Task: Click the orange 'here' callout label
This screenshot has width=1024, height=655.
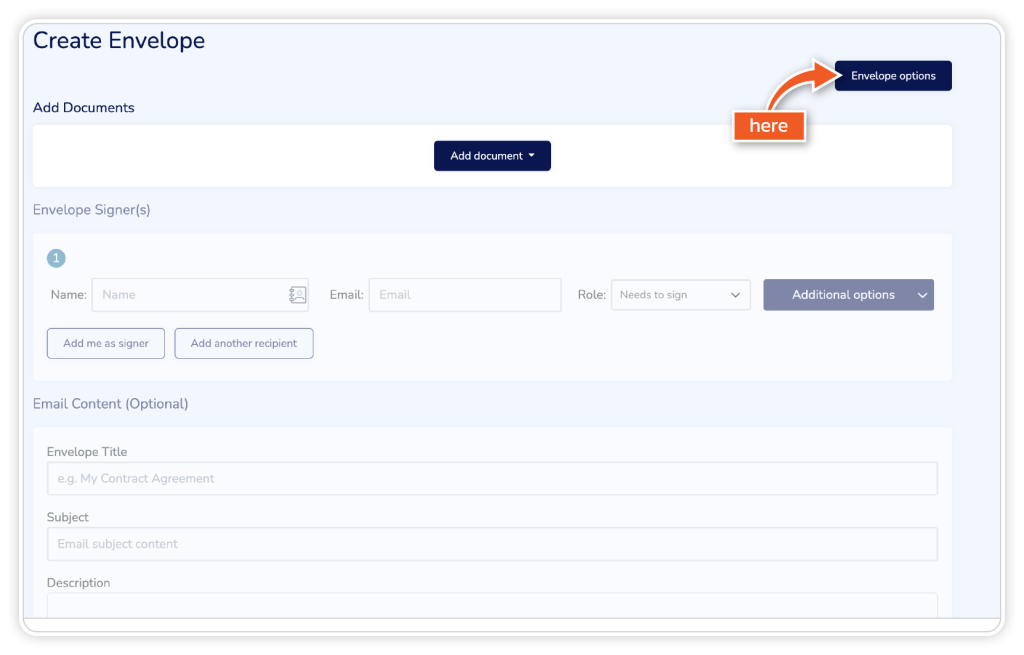Action: click(768, 126)
